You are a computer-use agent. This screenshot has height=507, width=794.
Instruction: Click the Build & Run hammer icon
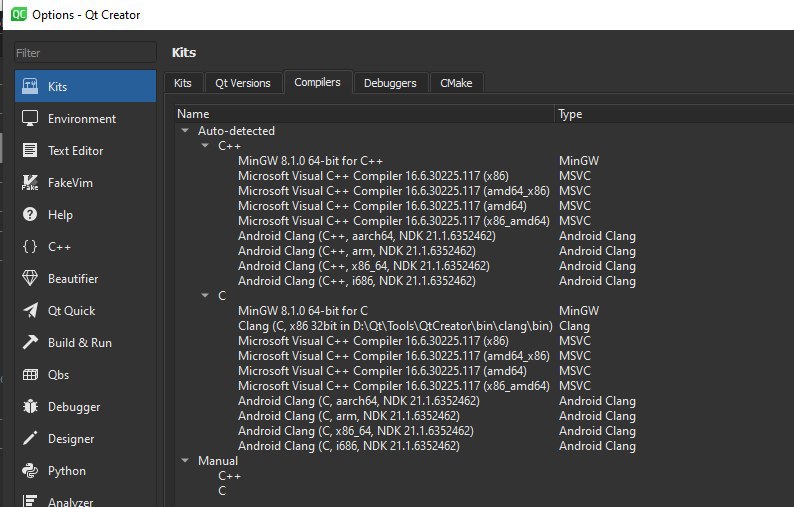(x=30, y=342)
